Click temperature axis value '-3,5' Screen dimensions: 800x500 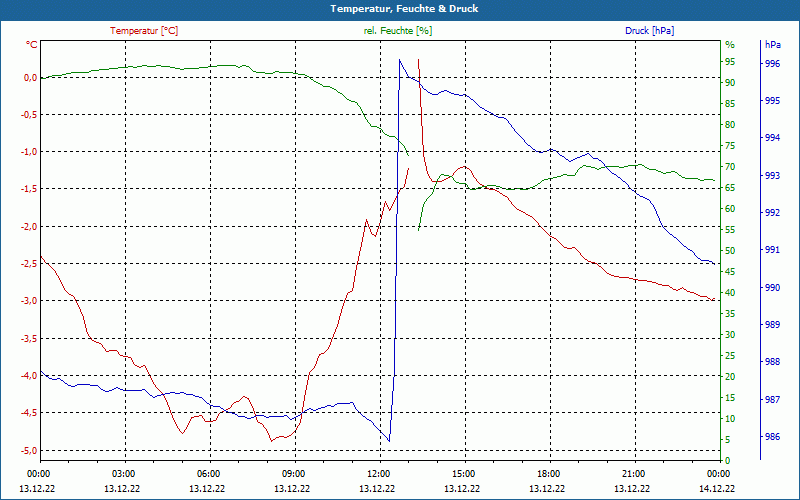click(x=29, y=338)
